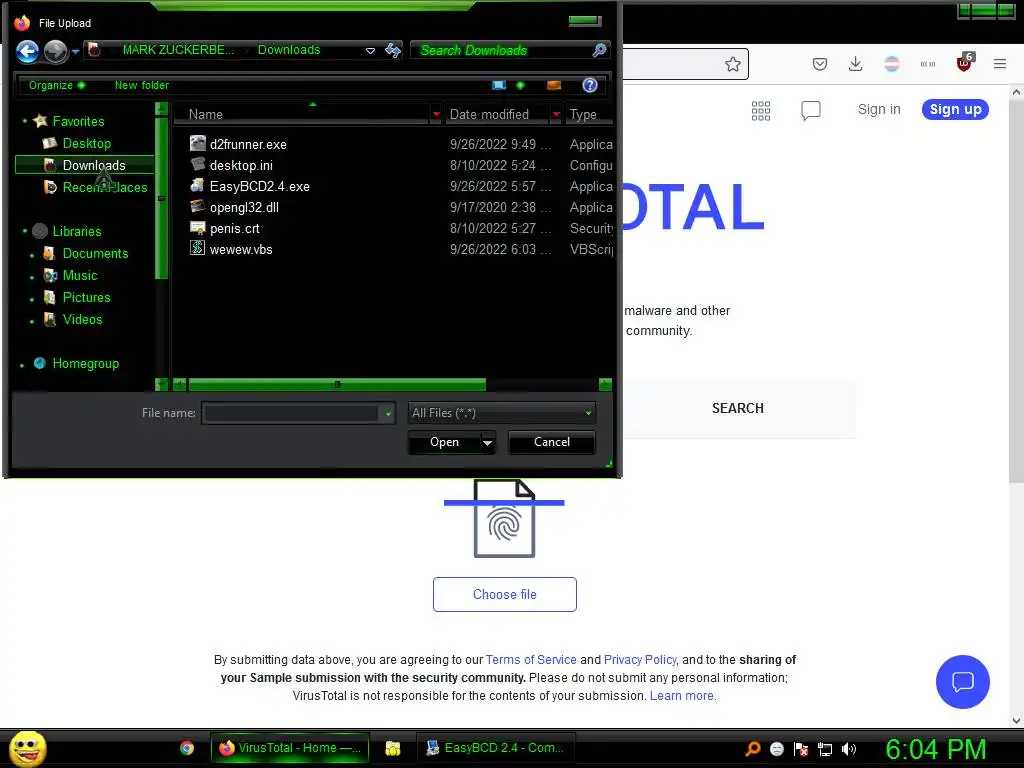Click the smiley Start button on taskbar
The image size is (1024, 768).
(x=27, y=748)
